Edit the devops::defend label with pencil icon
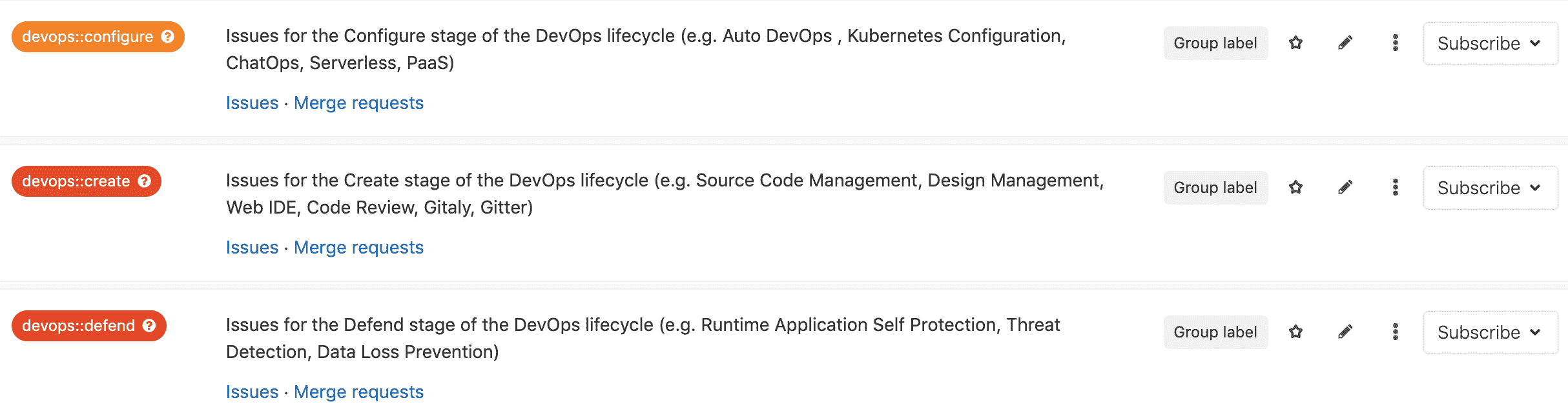1568x420 pixels. coord(1345,332)
